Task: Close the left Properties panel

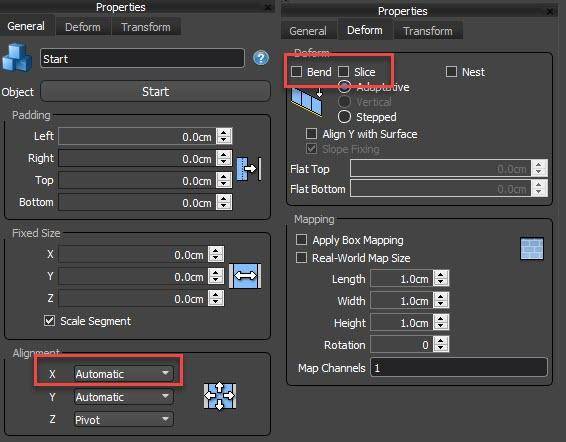Action: point(268,7)
